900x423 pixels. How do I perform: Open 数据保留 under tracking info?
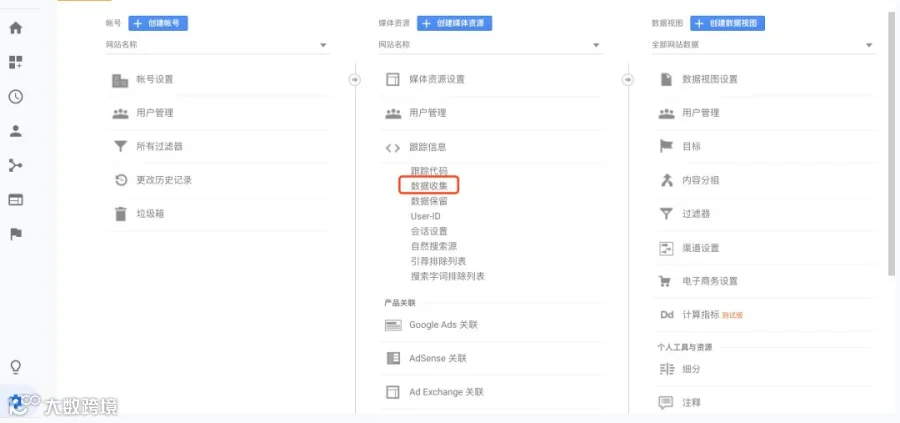(x=429, y=201)
